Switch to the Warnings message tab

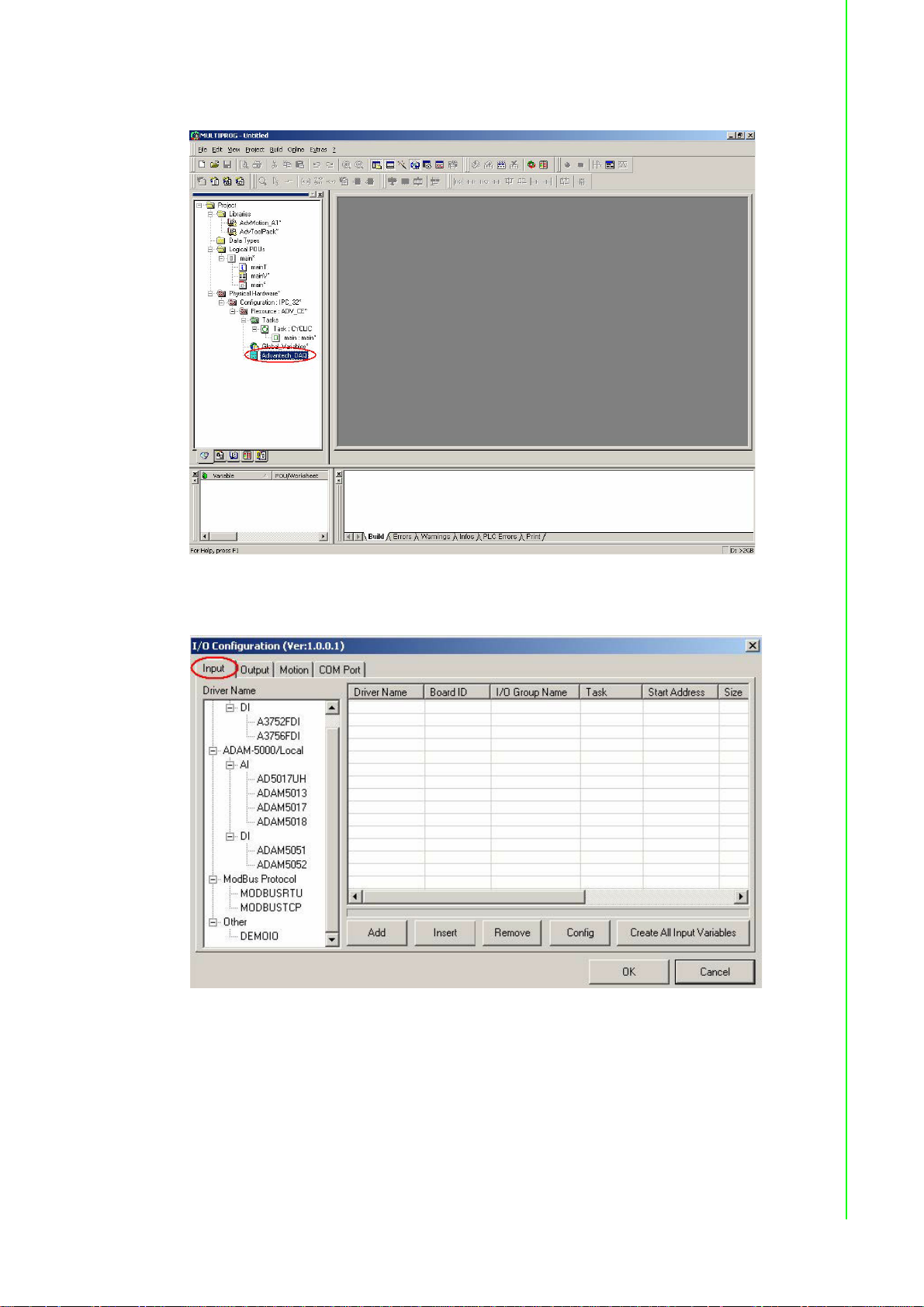435,537
